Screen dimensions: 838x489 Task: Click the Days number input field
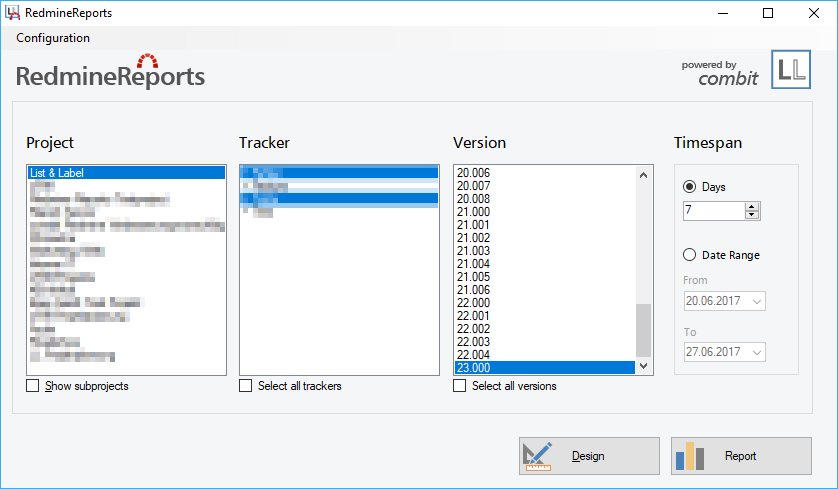point(713,211)
